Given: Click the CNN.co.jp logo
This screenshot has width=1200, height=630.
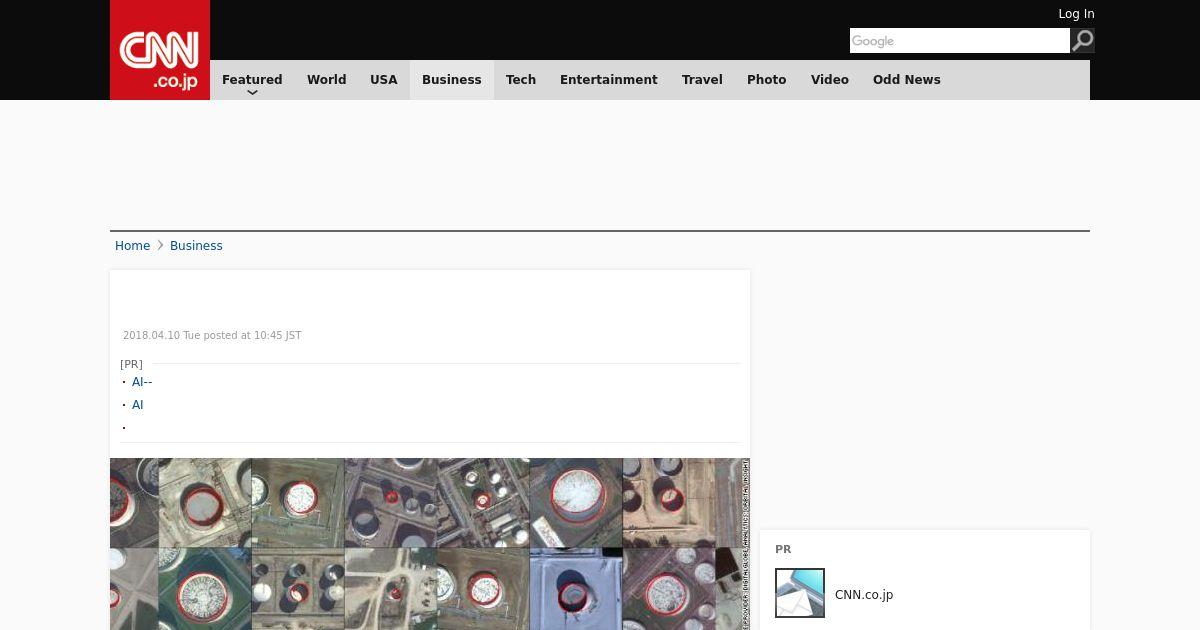Looking at the screenshot, I should 160,50.
